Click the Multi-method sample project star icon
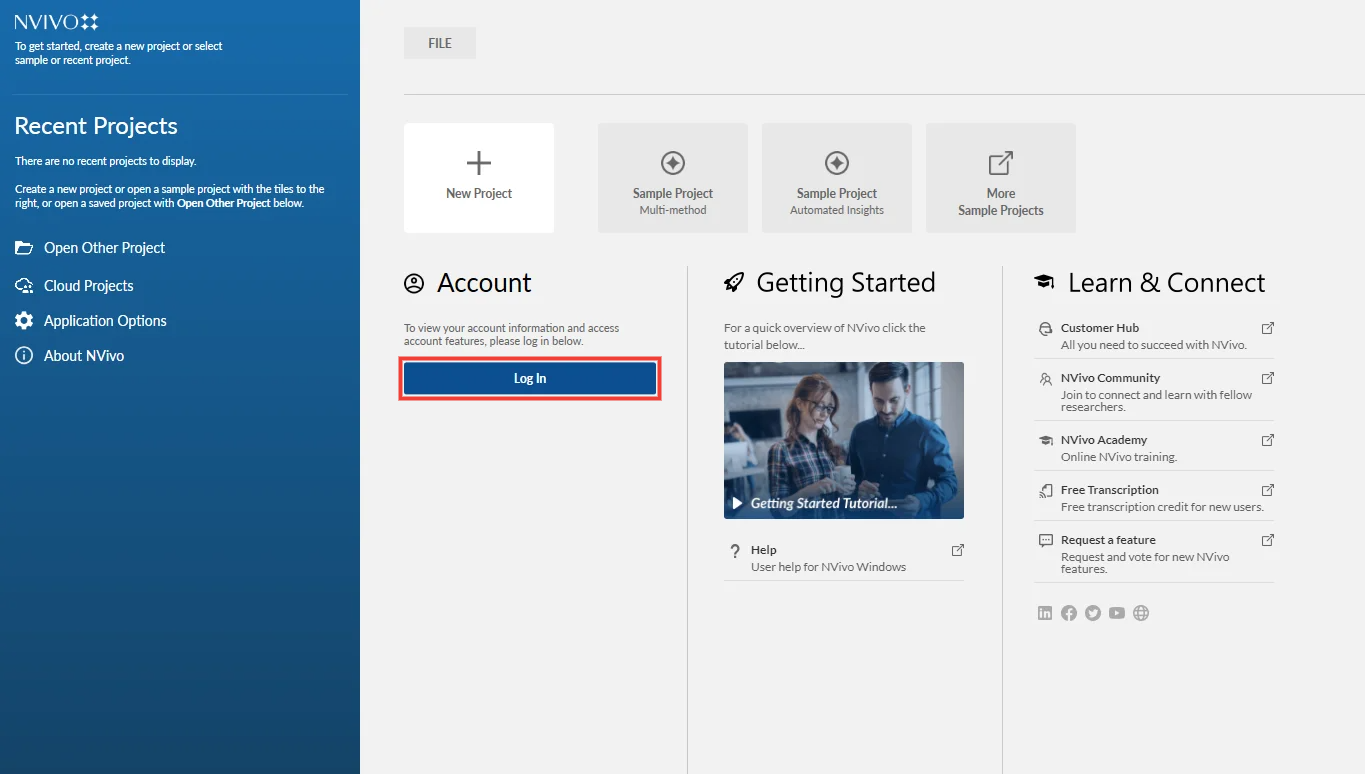The height and width of the screenshot is (774, 1365). 673,163
